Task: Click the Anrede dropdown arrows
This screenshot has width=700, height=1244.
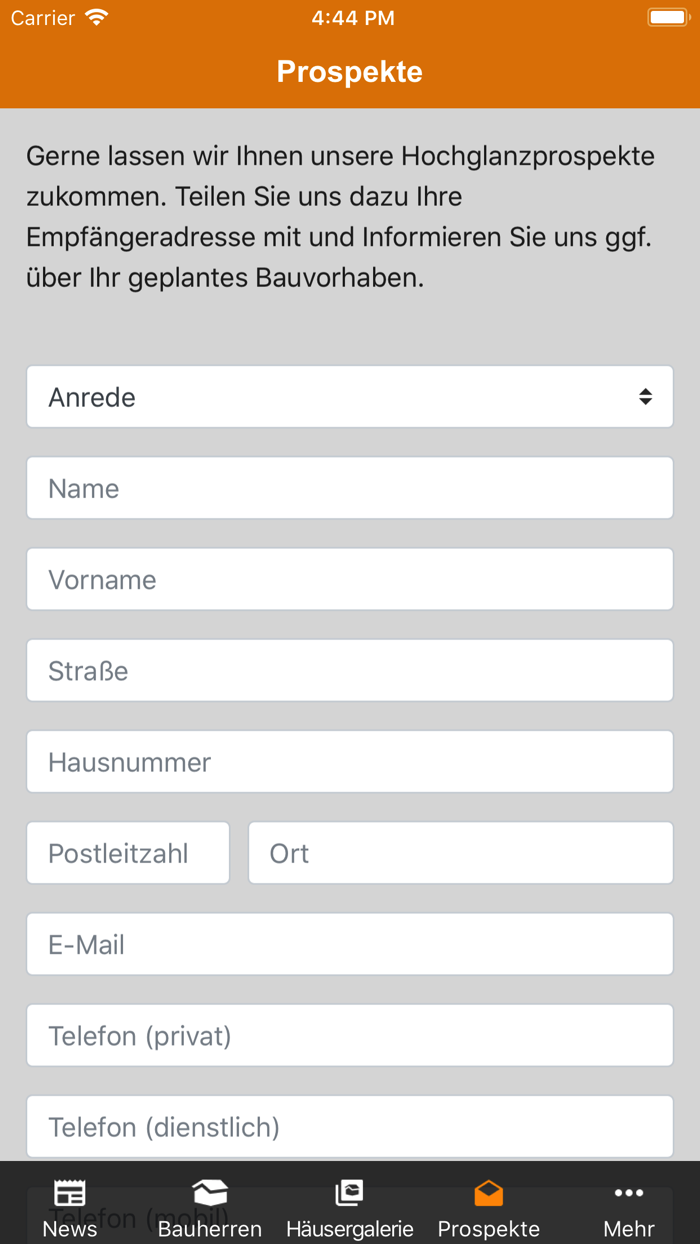Action: click(645, 397)
